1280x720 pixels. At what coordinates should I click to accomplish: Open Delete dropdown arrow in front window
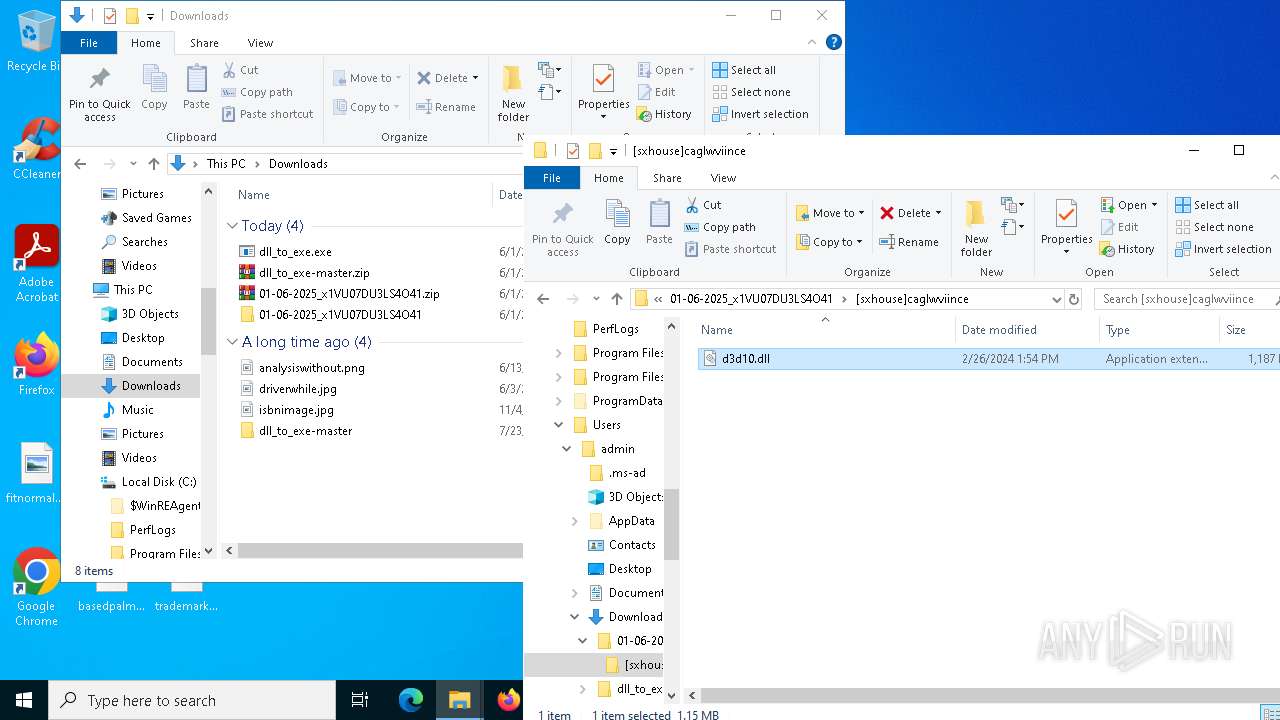[x=938, y=213]
